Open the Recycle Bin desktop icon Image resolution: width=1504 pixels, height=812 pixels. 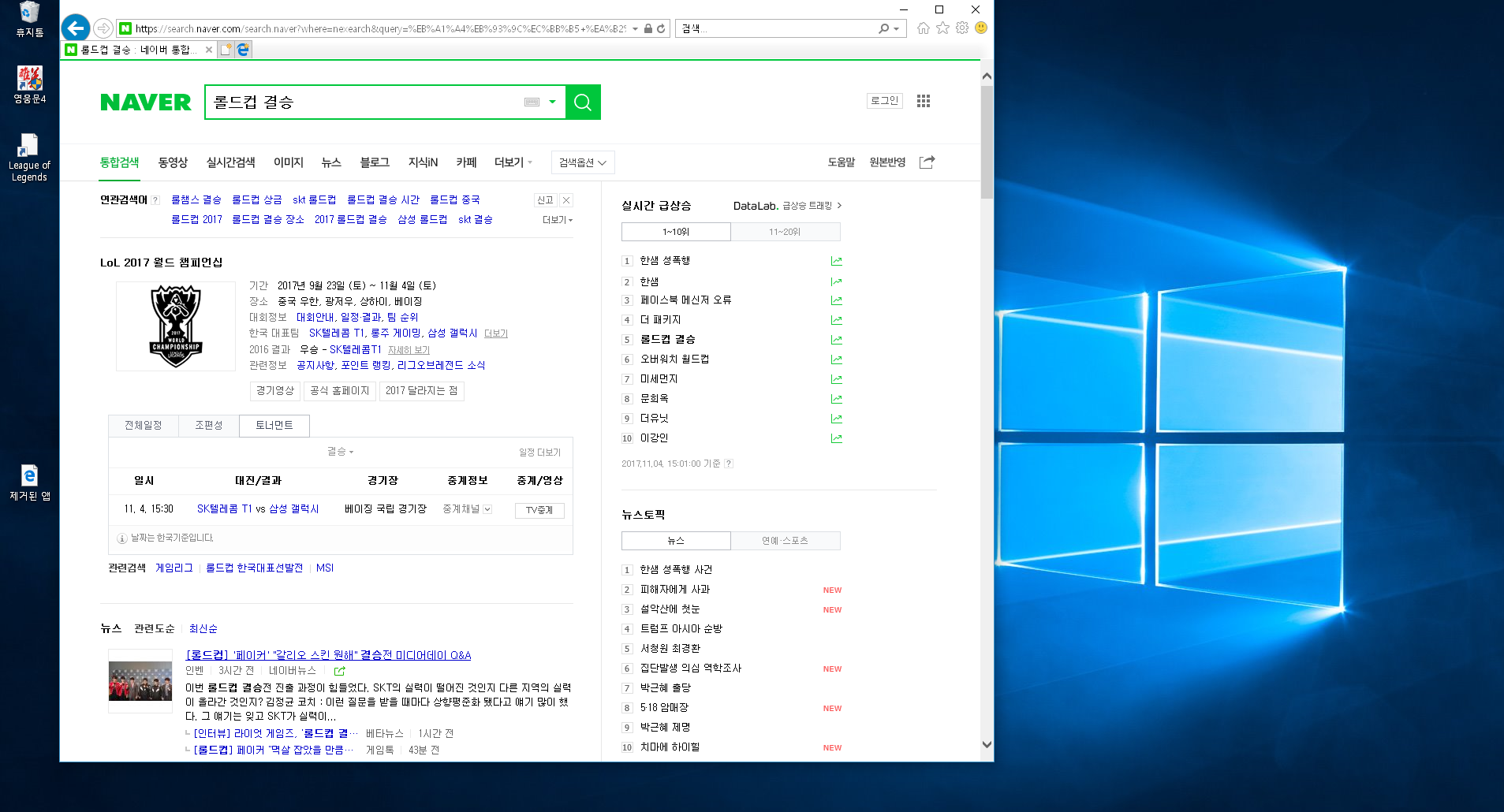click(x=30, y=19)
